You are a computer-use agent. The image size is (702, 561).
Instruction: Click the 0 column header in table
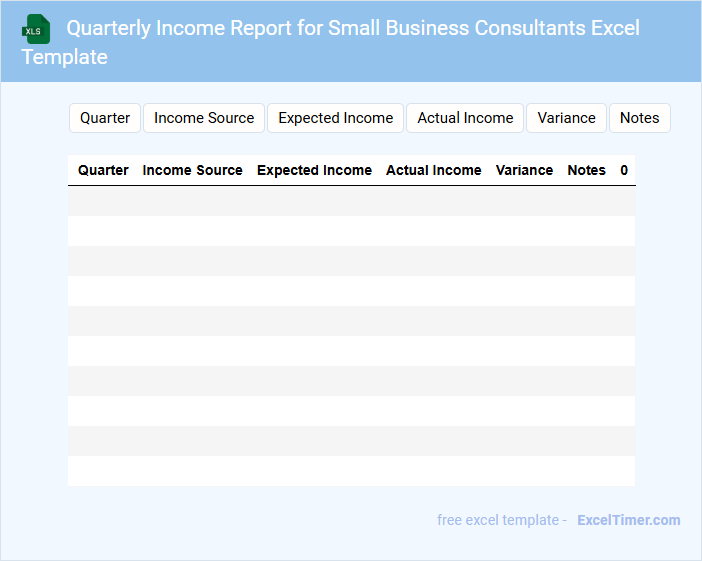coord(624,170)
